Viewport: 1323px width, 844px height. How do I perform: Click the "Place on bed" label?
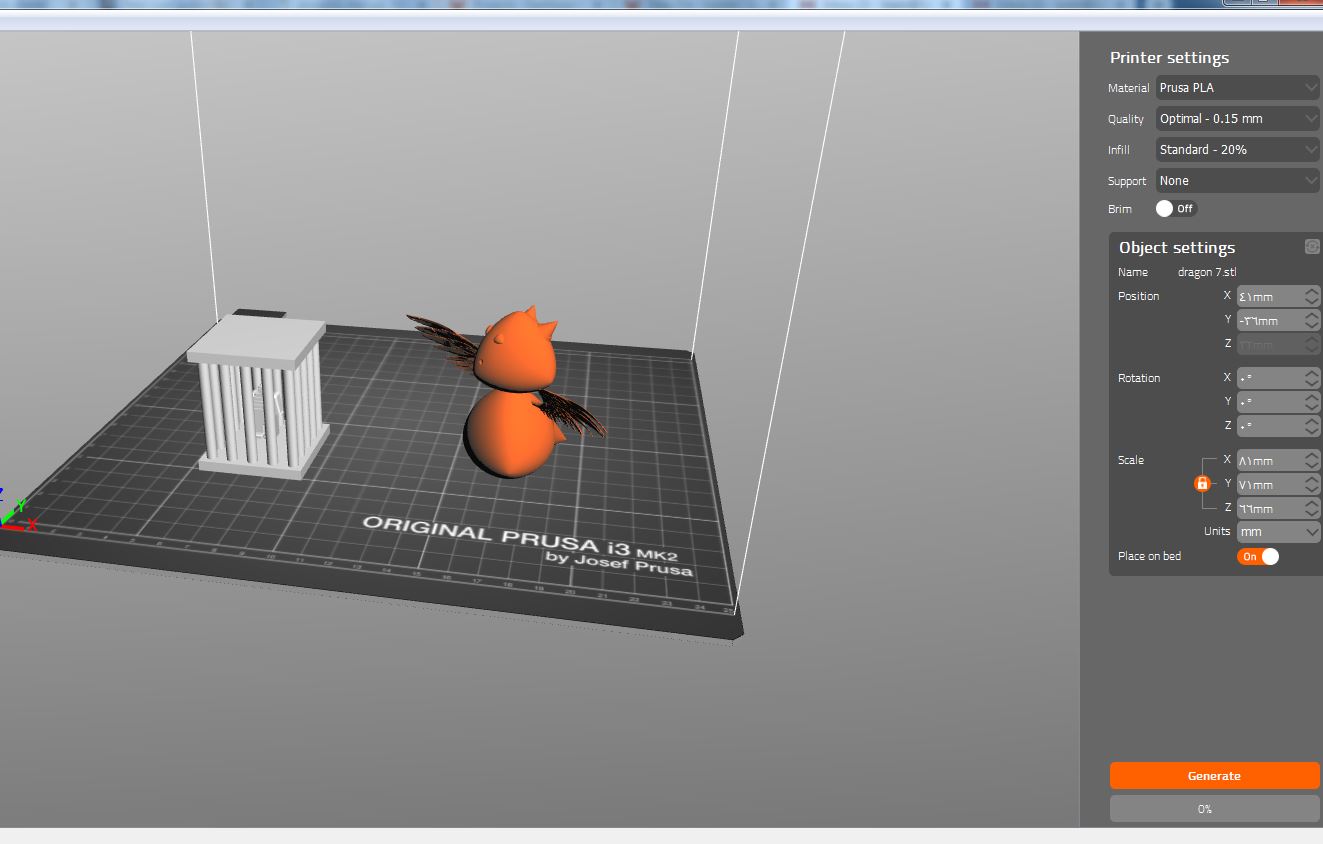click(1149, 556)
